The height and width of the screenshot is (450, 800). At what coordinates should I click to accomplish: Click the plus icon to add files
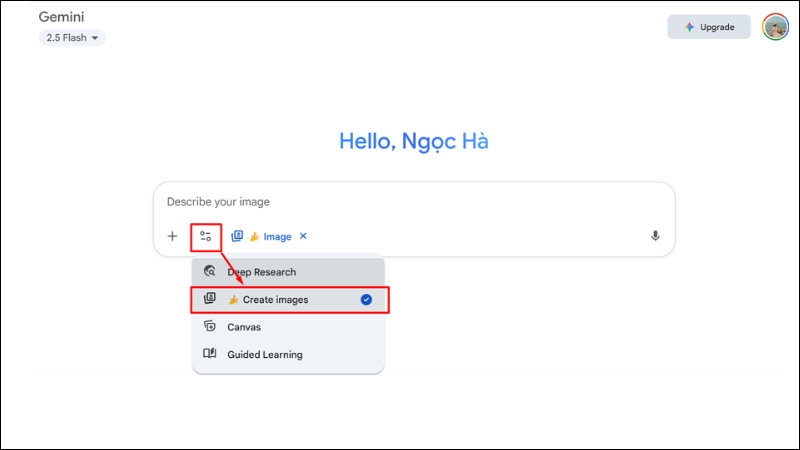172,237
